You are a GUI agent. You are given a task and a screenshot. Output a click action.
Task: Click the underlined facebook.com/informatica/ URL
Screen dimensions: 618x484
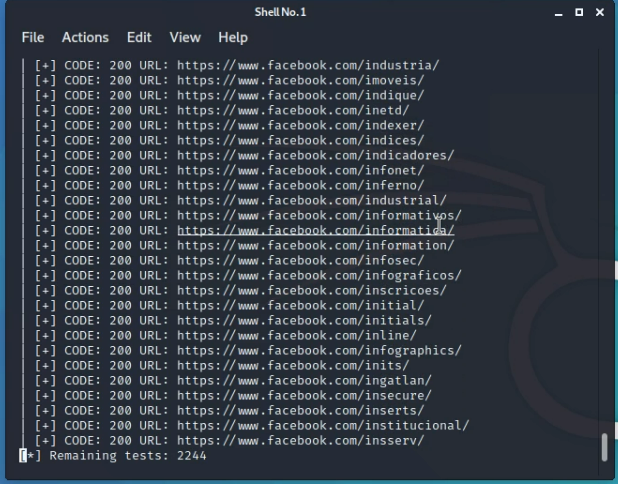[x=316, y=230]
